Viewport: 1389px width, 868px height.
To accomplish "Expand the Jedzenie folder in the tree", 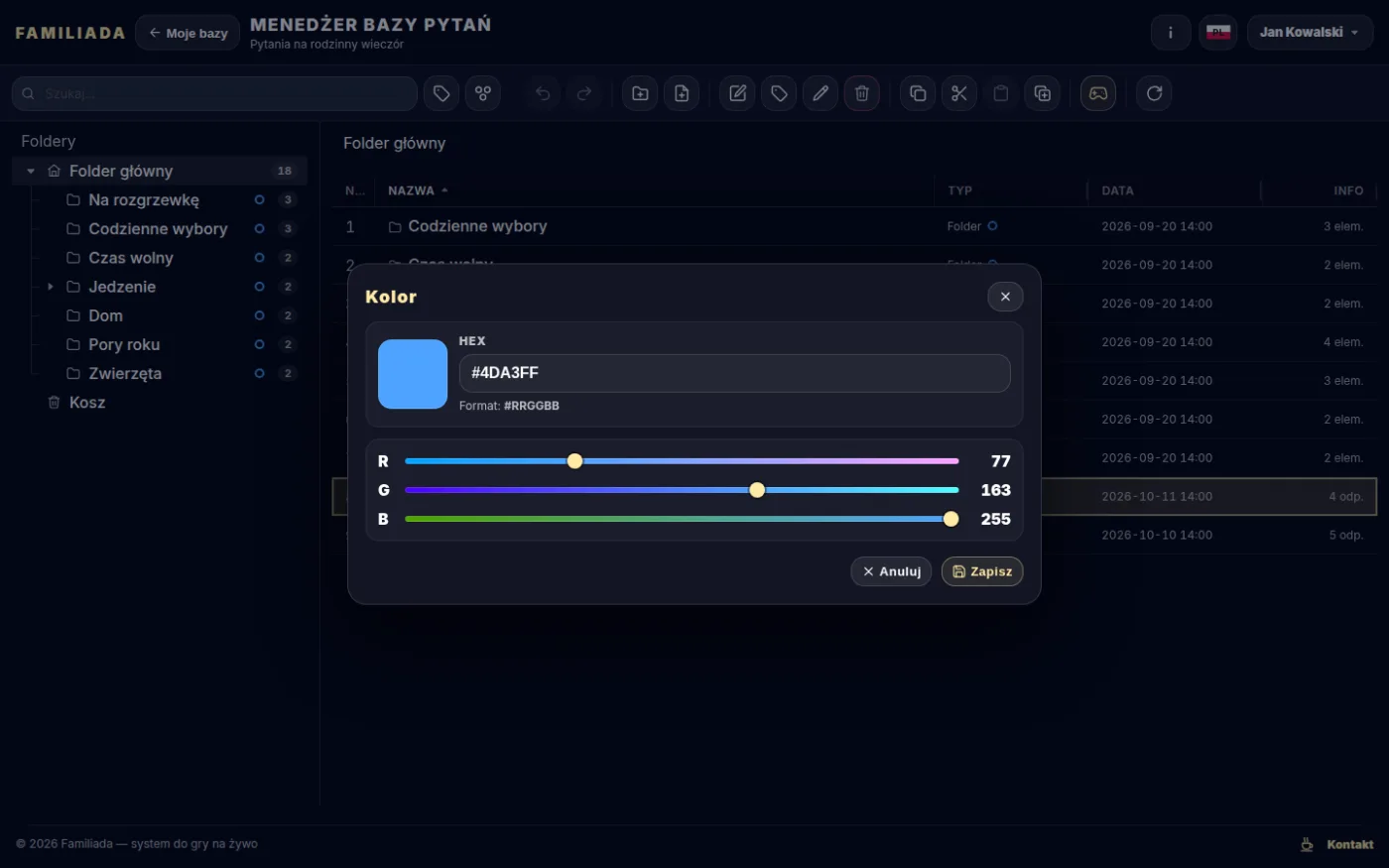I will [51, 287].
